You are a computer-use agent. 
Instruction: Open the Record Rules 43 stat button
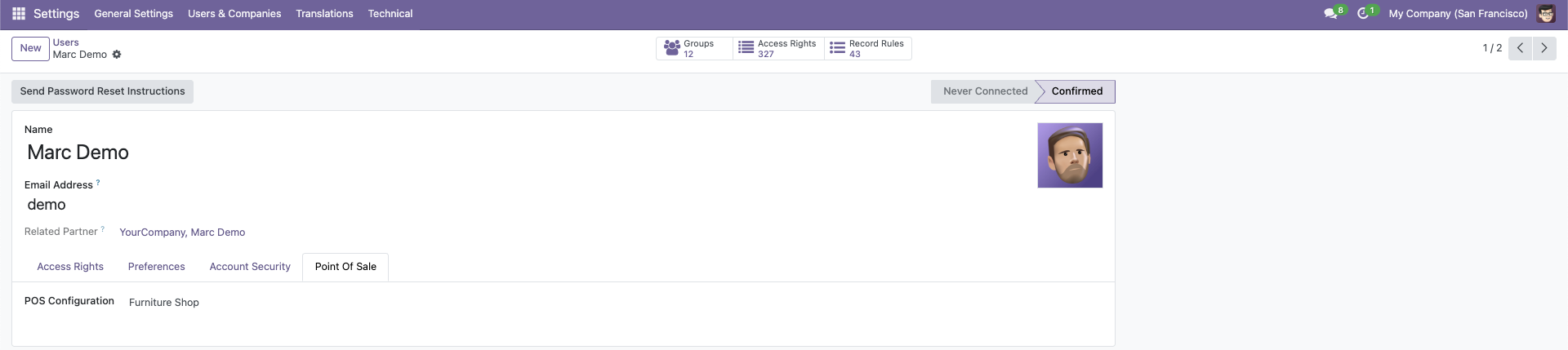(868, 48)
